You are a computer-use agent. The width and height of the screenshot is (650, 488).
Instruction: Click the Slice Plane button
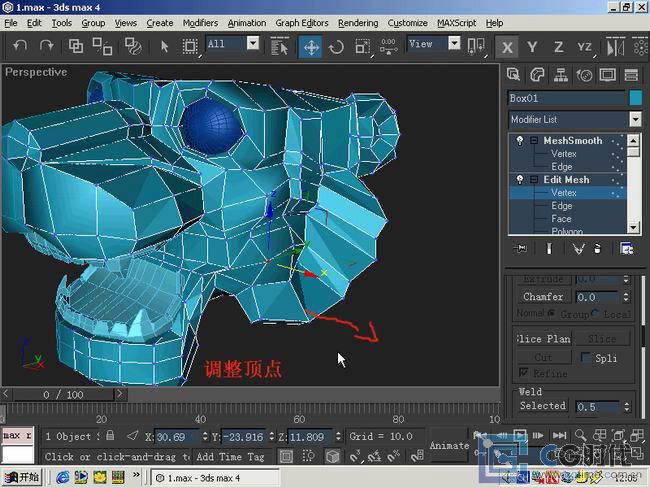543,339
